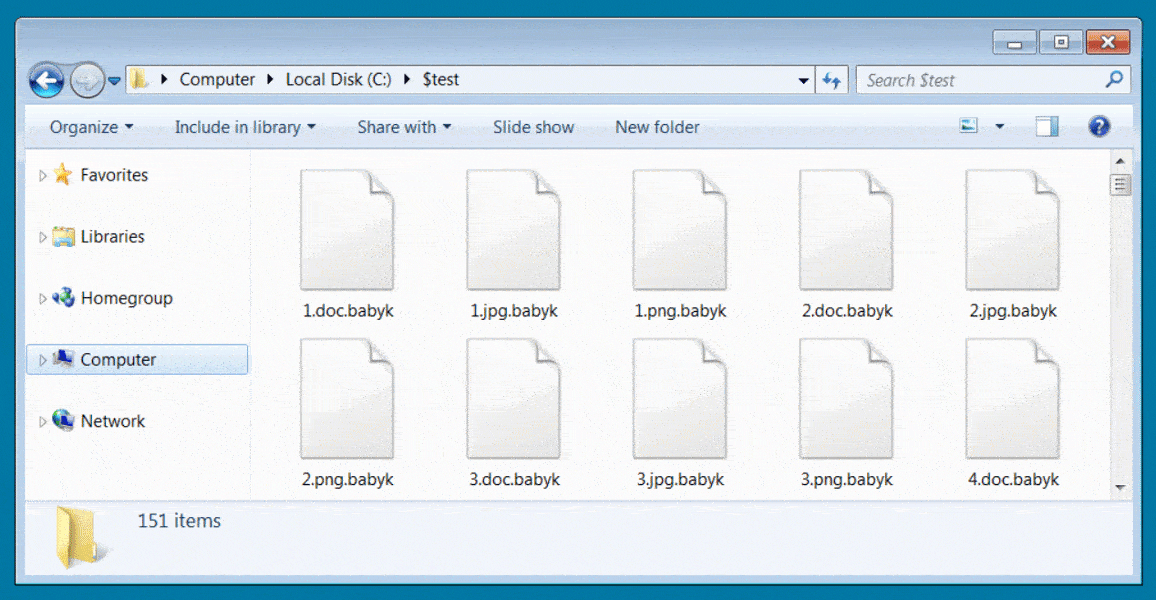Maximize the Explorer window
The height and width of the screenshot is (600, 1156).
(1061, 42)
